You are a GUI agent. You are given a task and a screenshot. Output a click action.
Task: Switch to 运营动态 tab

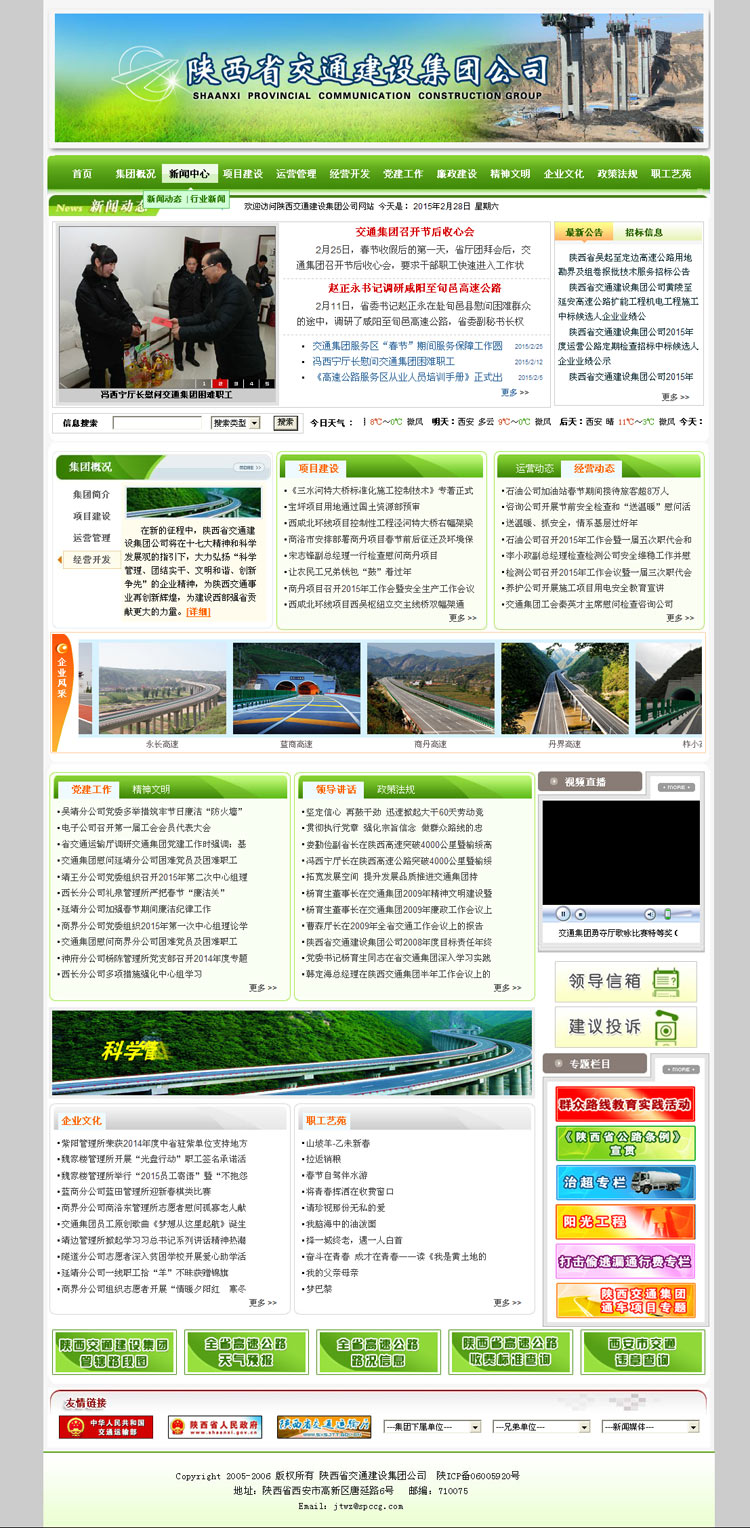click(535, 468)
